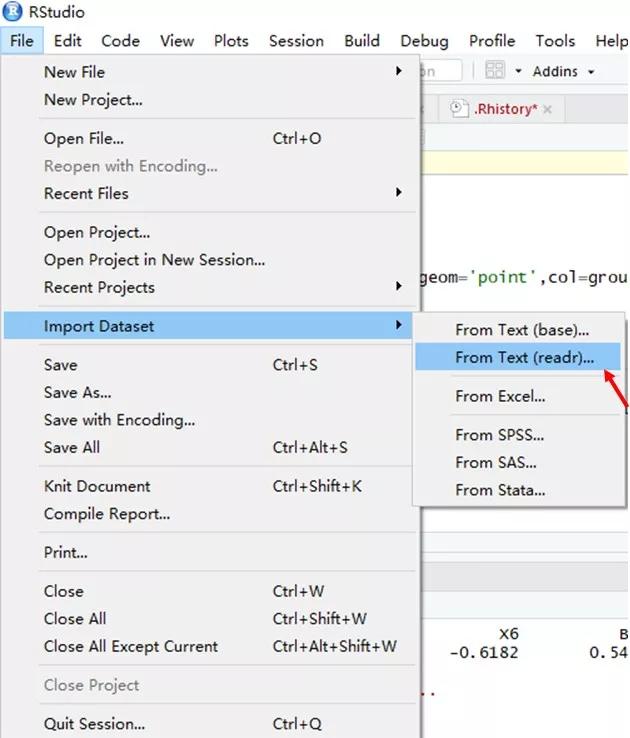
Task: Open the Plots menu in menu bar
Action: 231,41
